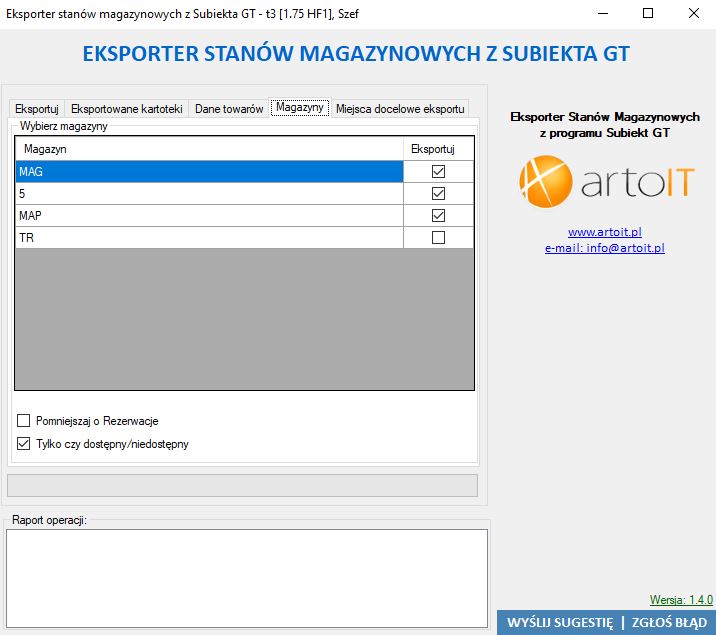Click the Wersja 1.4.0 link
Viewport: 716px width, 635px height.
pyautogui.click(x=681, y=600)
